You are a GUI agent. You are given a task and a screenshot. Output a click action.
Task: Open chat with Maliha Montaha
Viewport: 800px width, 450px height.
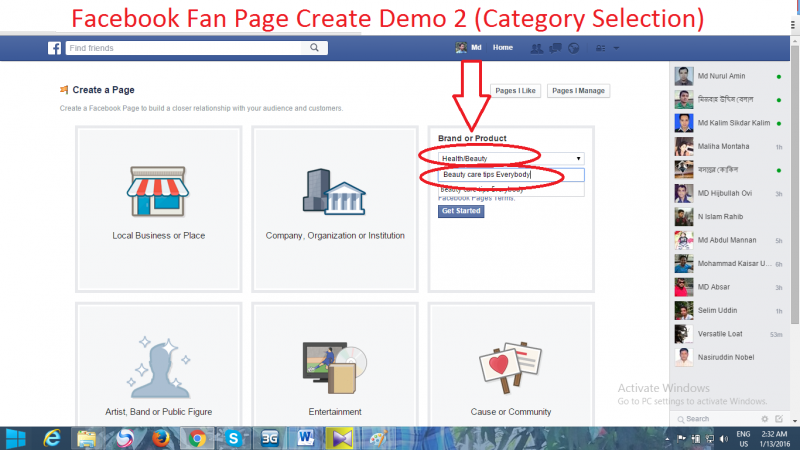click(x=728, y=146)
